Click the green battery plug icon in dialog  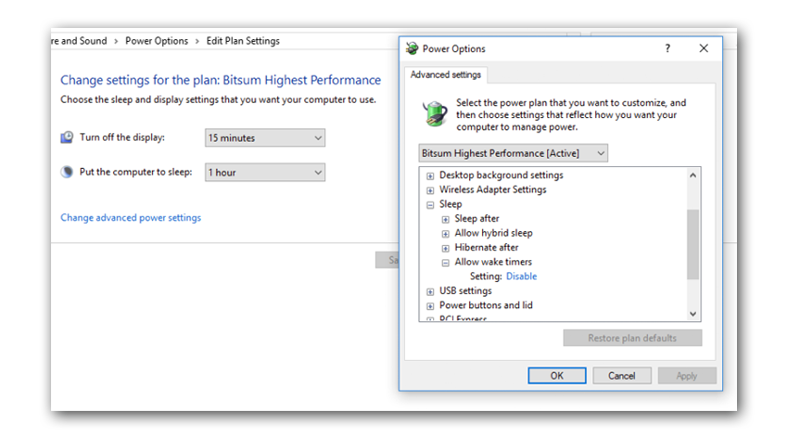click(435, 113)
